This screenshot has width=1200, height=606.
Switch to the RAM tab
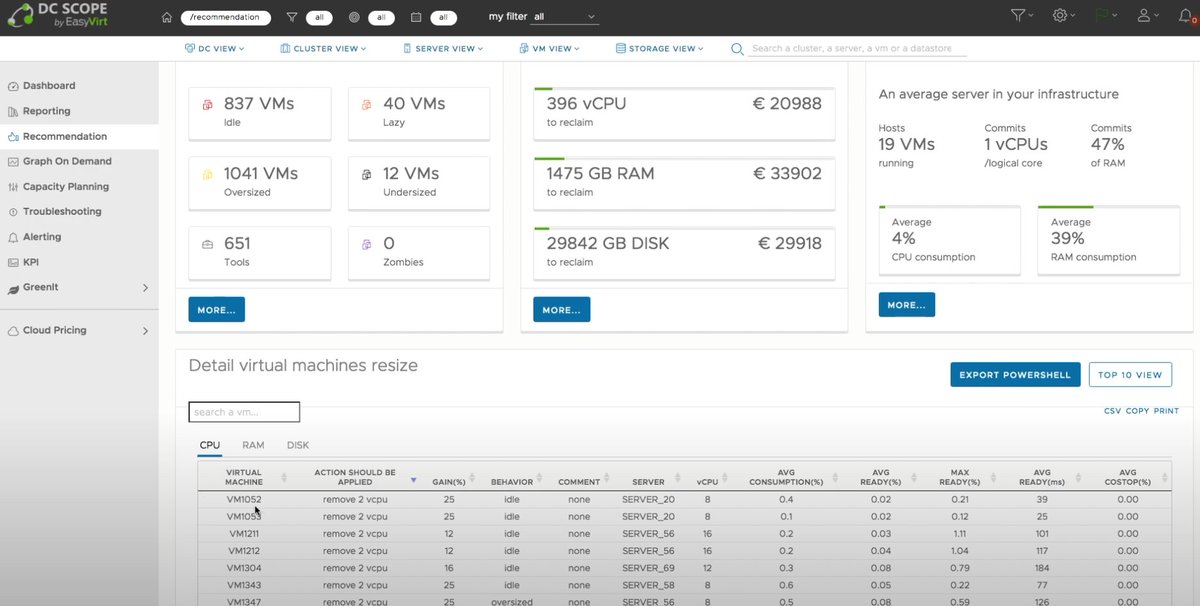click(x=253, y=445)
